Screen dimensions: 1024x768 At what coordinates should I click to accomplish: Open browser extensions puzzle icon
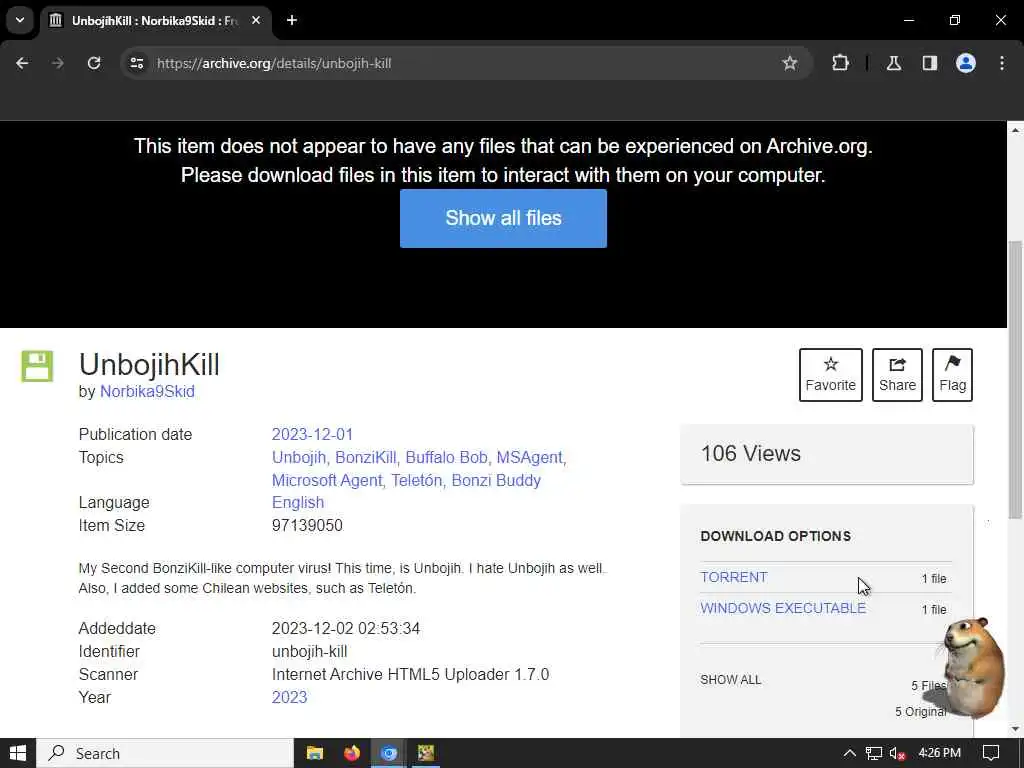[840, 63]
